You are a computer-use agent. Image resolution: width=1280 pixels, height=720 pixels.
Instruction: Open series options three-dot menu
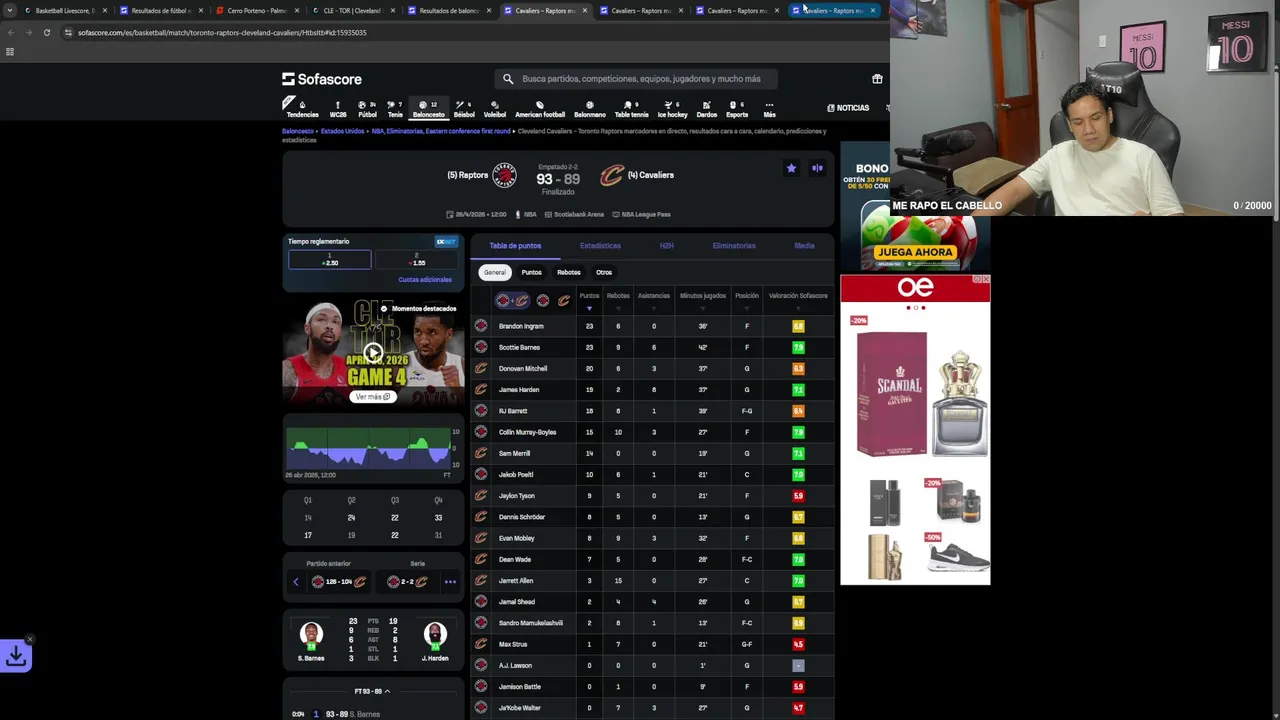click(450, 582)
